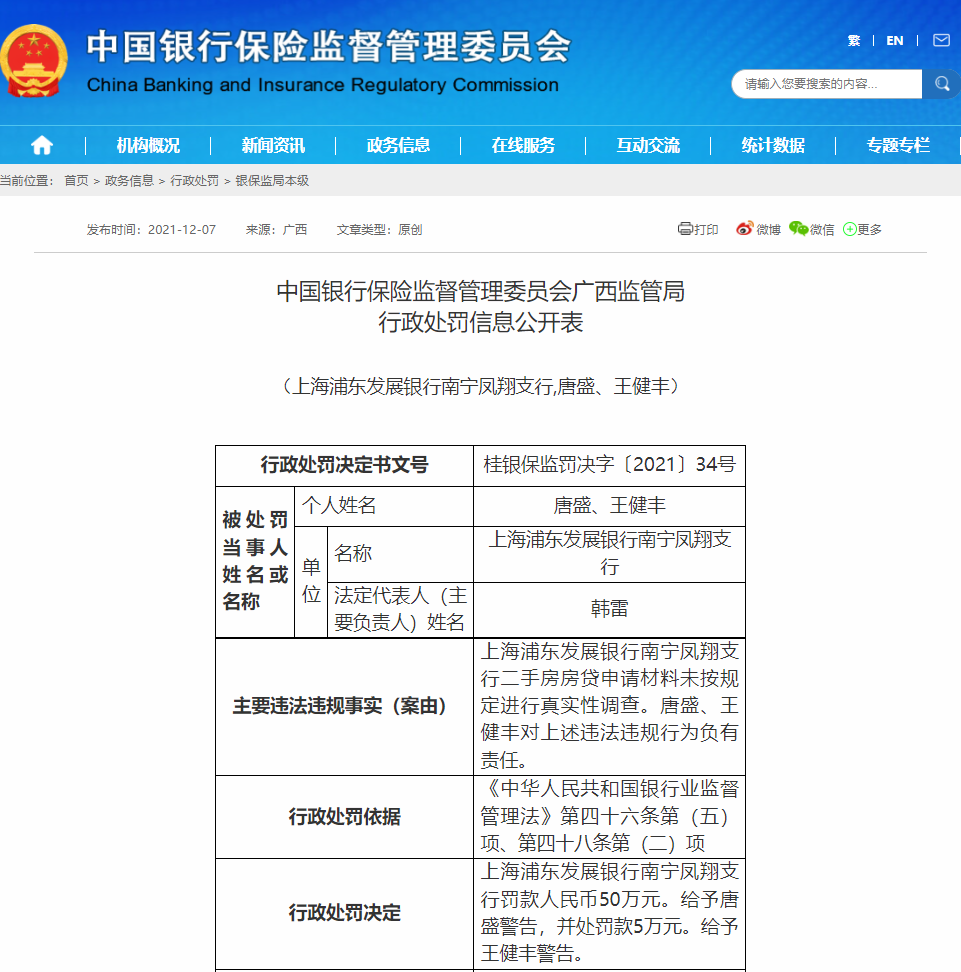Go to 银保监局本级 in breadcrumb
Image resolution: width=961 pixels, height=972 pixels.
pyautogui.click(x=272, y=180)
